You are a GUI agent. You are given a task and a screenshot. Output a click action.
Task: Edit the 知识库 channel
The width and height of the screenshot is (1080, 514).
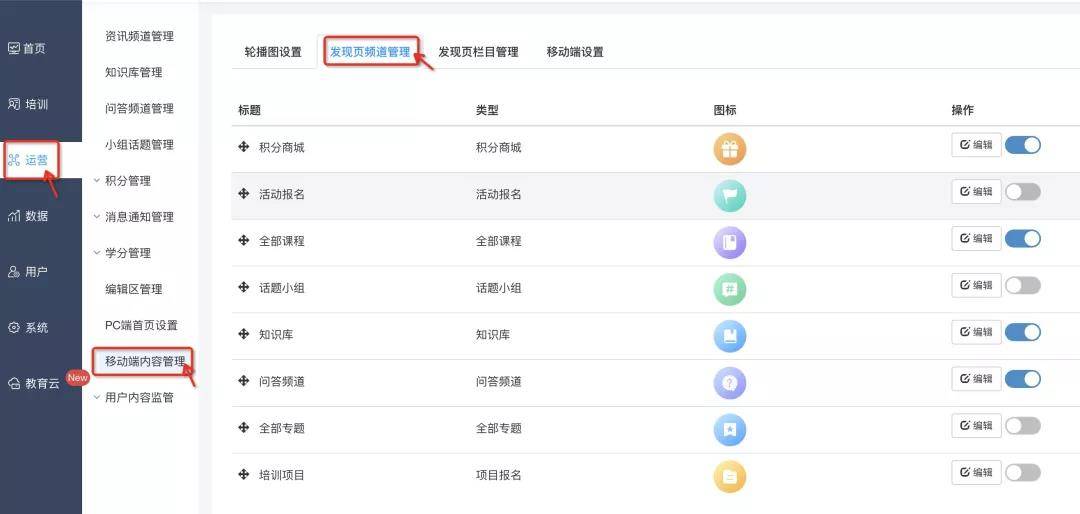[x=976, y=332]
